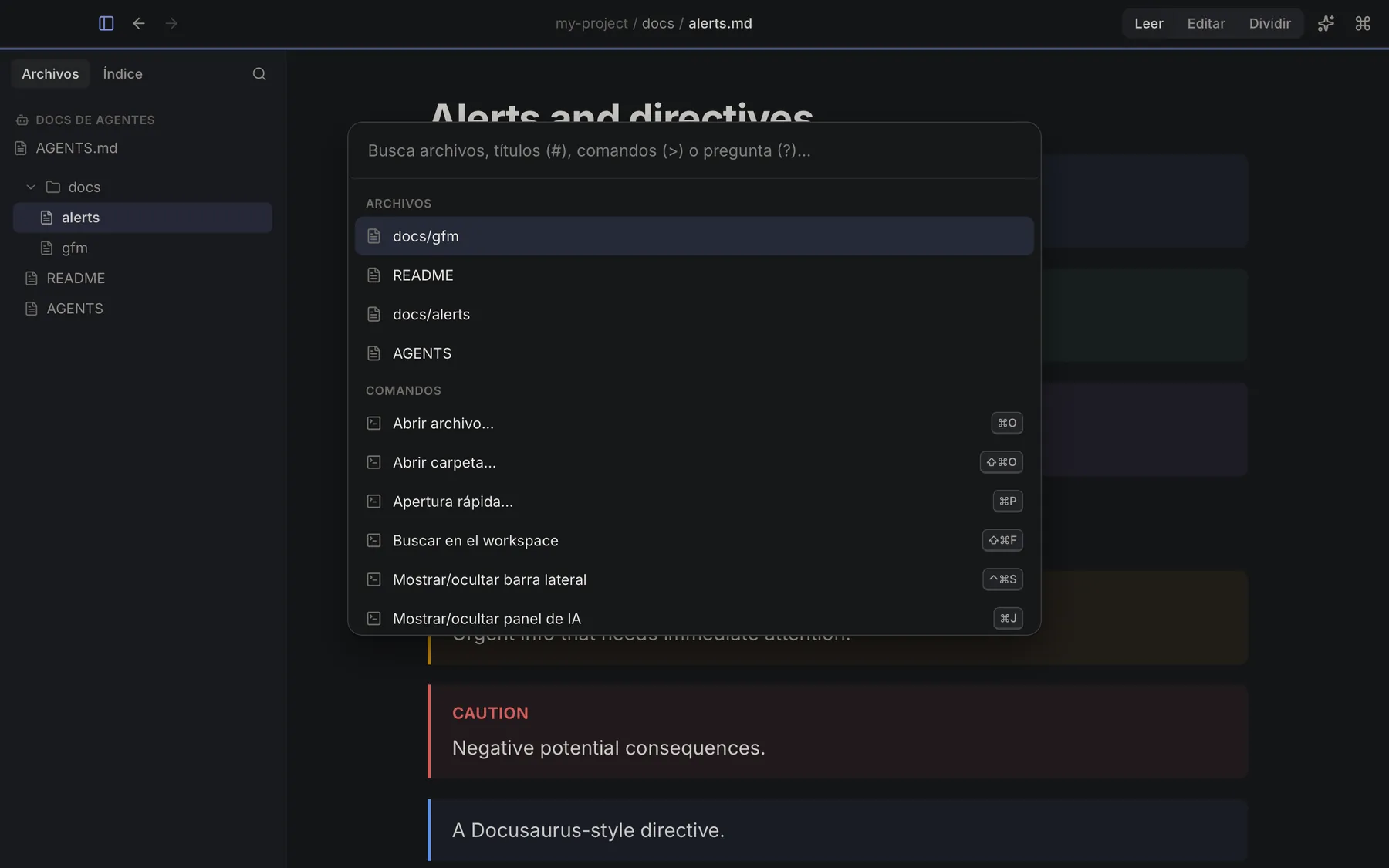Click the docs folder icon
Image resolution: width=1389 pixels, height=868 pixels.
[x=53, y=187]
